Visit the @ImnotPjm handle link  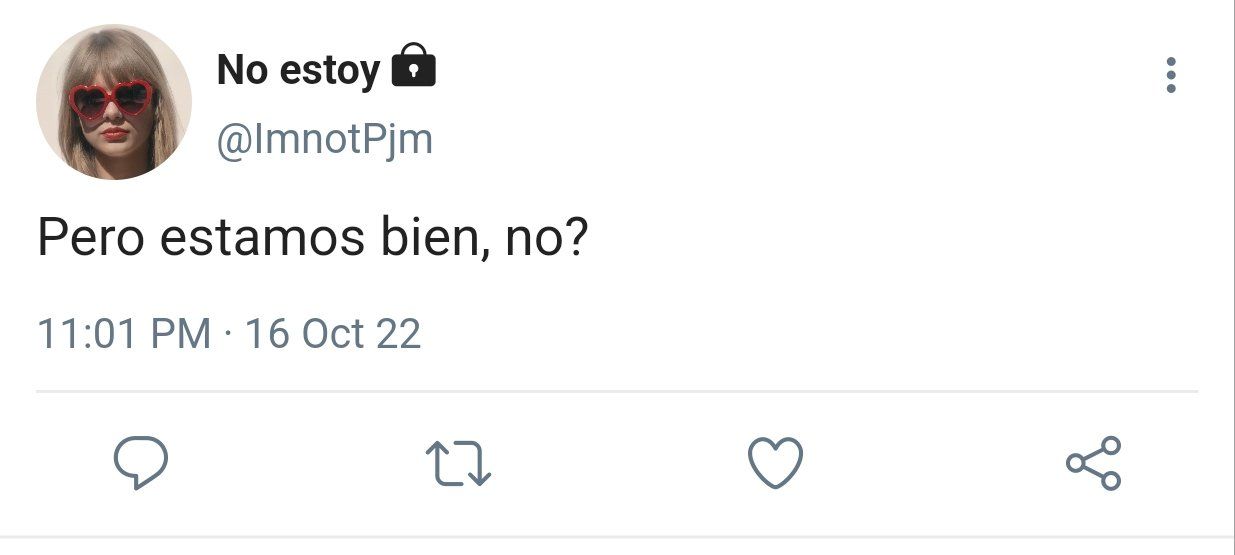click(325, 140)
